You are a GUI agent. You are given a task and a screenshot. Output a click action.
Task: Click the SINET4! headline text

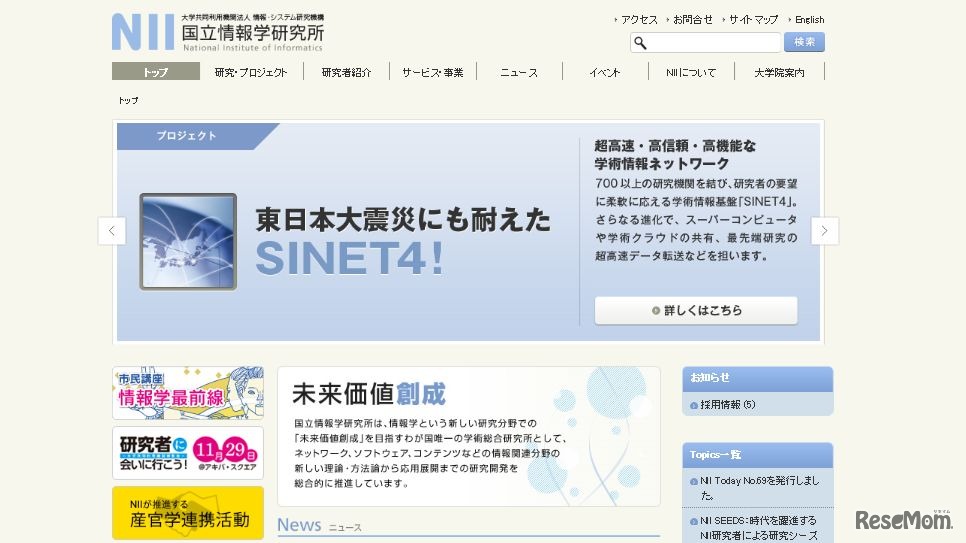click(x=349, y=258)
